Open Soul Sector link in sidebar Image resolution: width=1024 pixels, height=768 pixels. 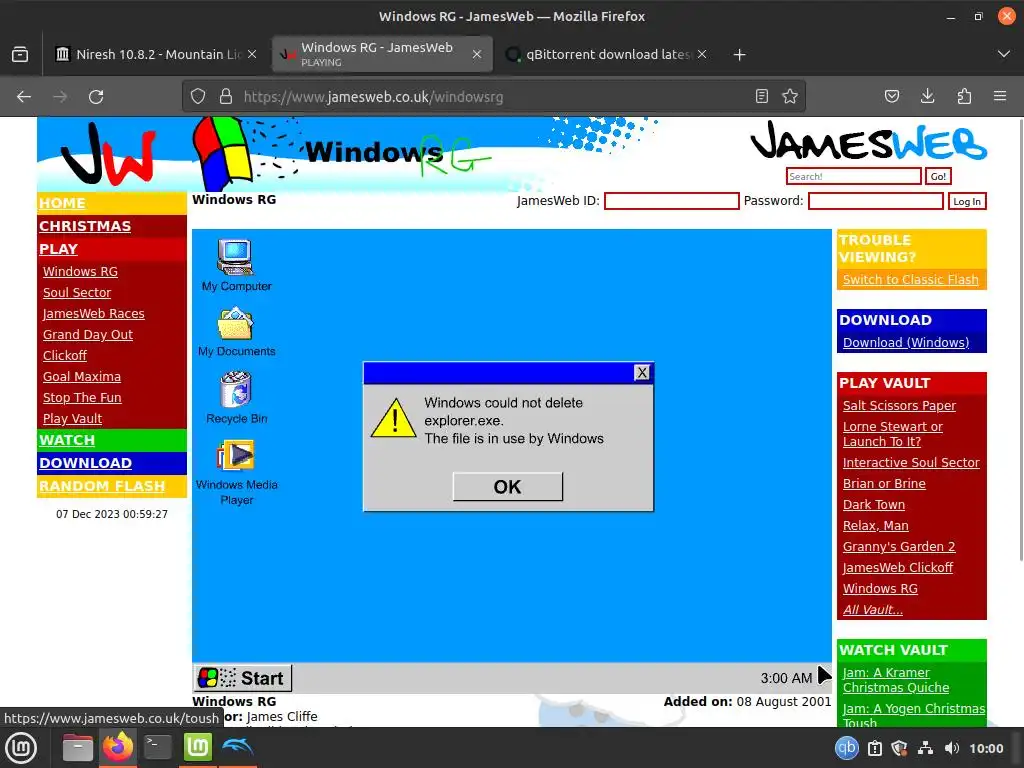[77, 293]
